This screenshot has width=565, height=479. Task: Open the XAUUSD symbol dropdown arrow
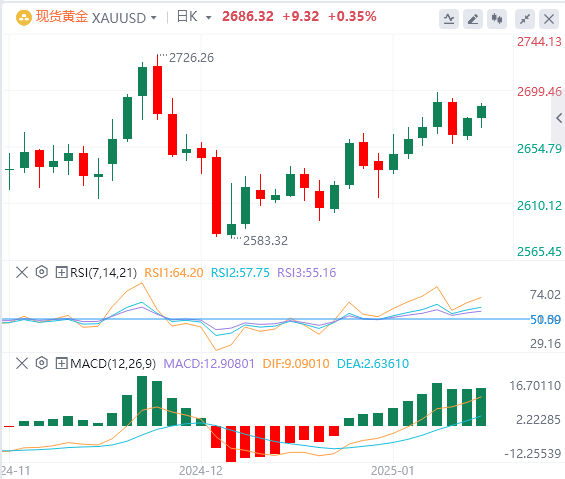154,18
